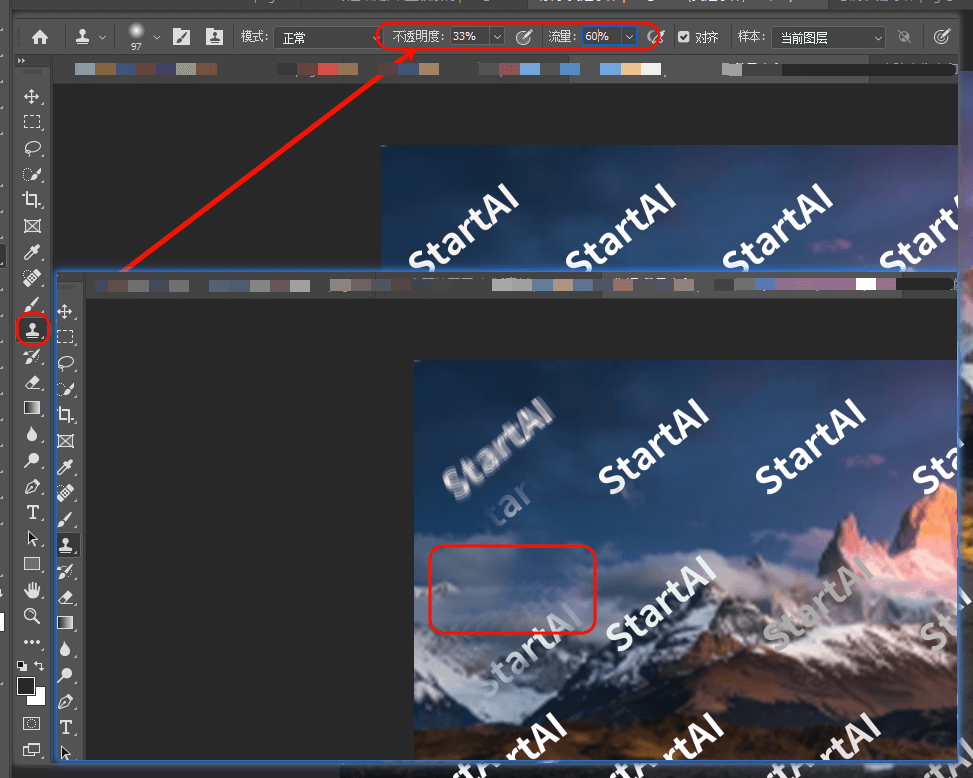Swap foreground and background colors arrow icon
The width and height of the screenshot is (973, 778).
(x=40, y=666)
